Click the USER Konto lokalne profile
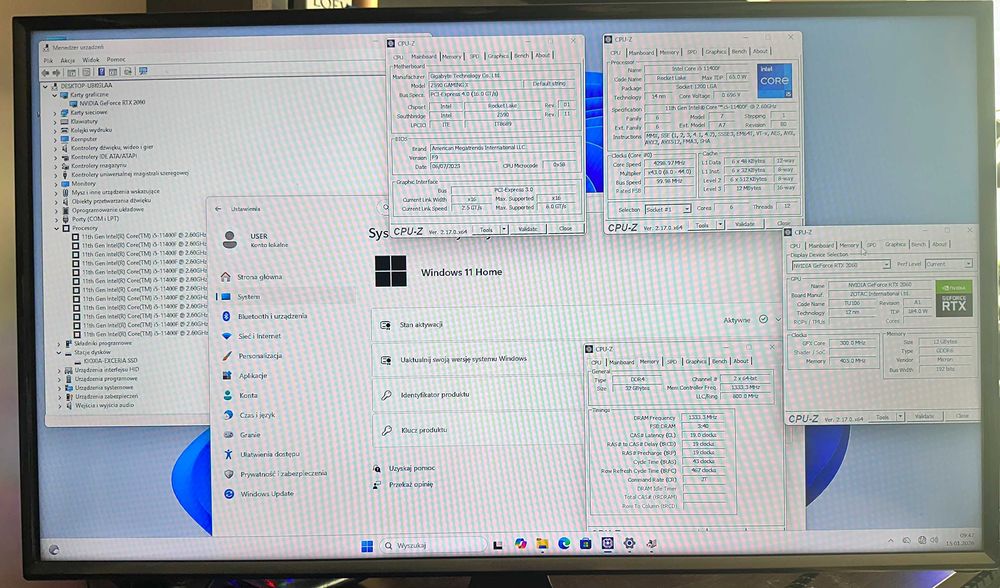The height and width of the screenshot is (588, 1000). pos(255,240)
